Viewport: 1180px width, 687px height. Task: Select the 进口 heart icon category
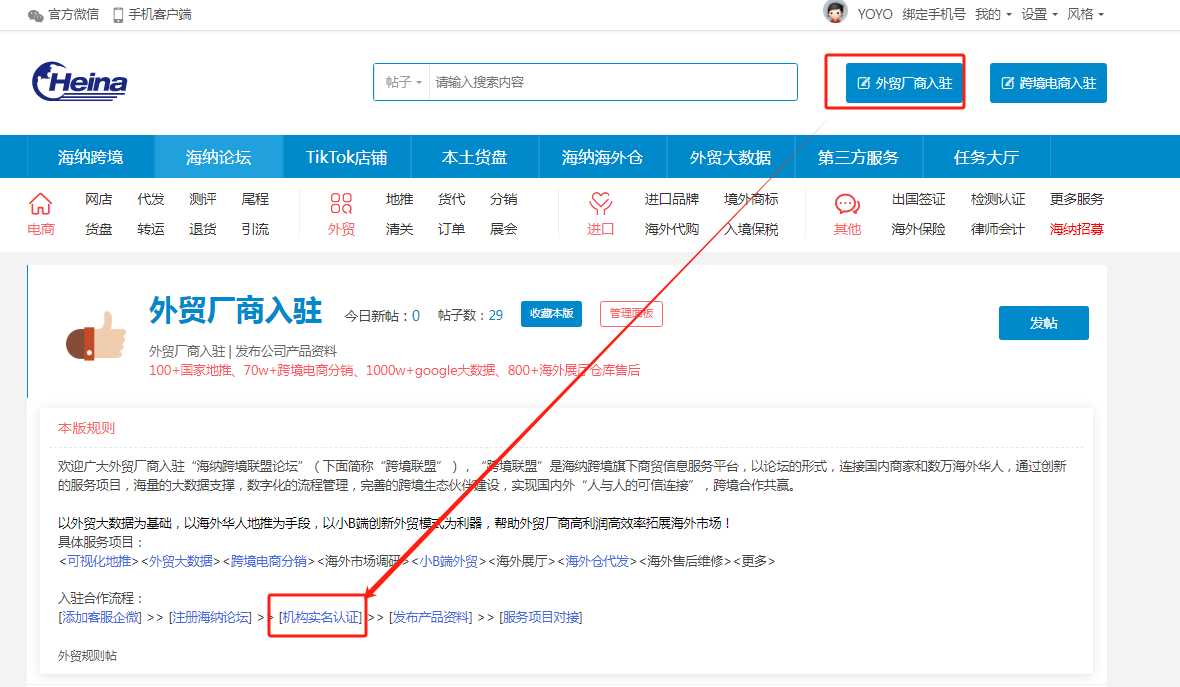(600, 205)
